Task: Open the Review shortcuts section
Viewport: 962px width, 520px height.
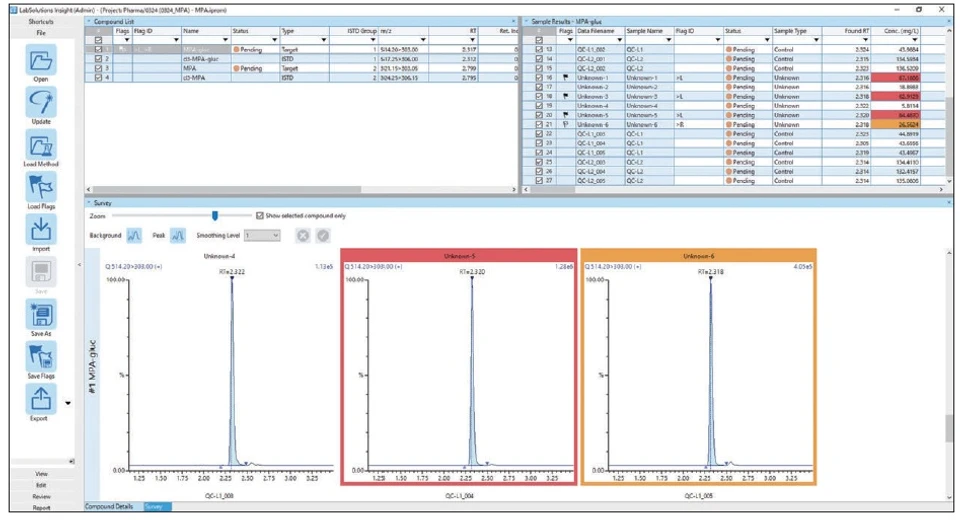Action: [x=41, y=496]
